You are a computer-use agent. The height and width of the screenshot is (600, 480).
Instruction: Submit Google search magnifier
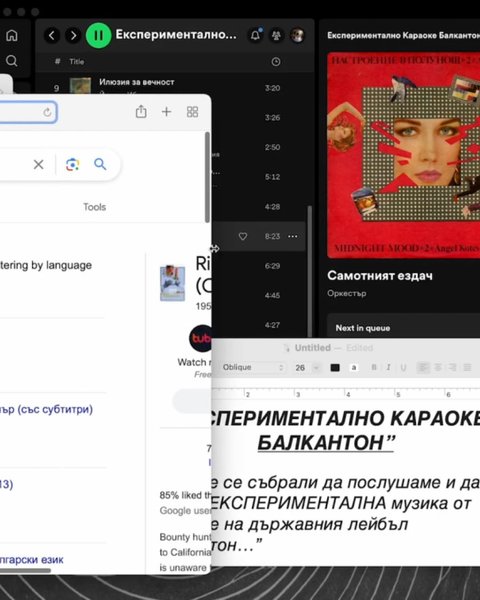pos(100,164)
